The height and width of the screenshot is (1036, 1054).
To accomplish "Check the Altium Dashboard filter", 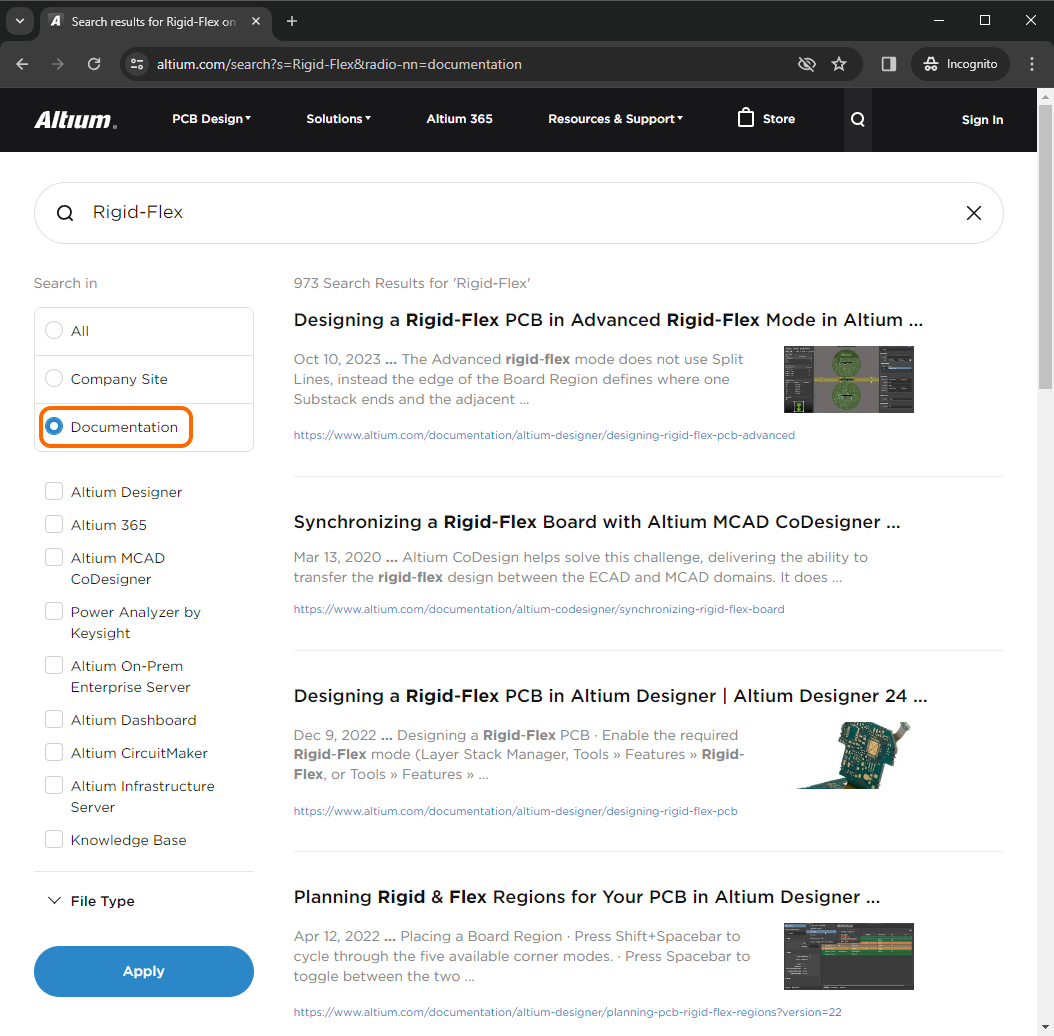I will coord(54,719).
